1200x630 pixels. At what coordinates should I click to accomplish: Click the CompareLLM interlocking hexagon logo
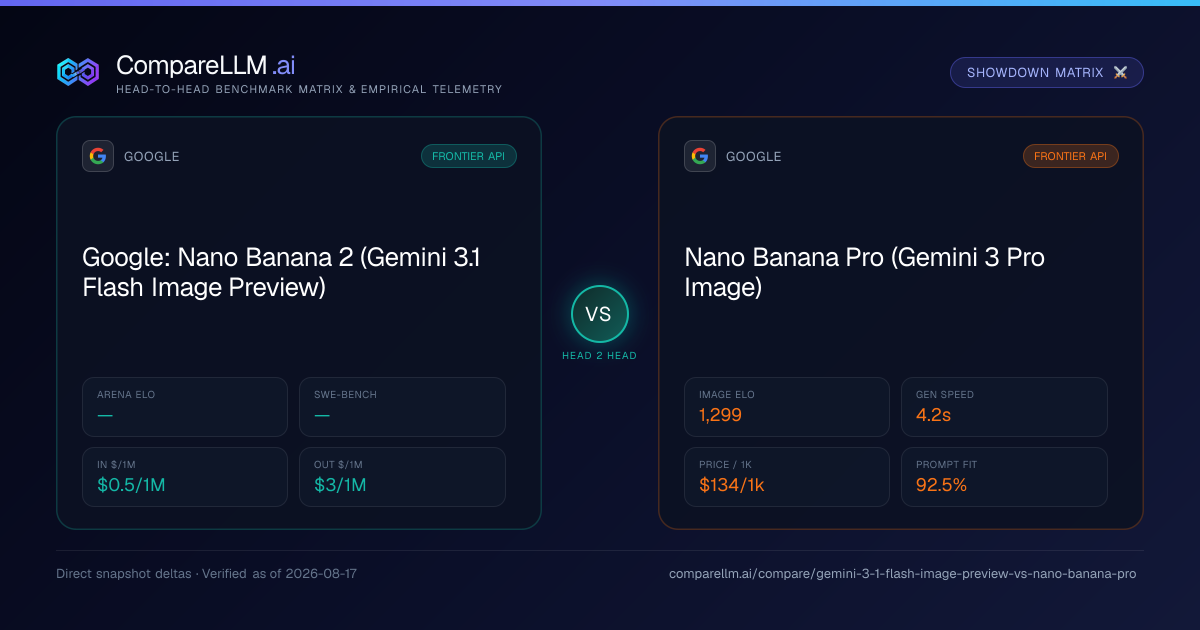click(x=78, y=72)
